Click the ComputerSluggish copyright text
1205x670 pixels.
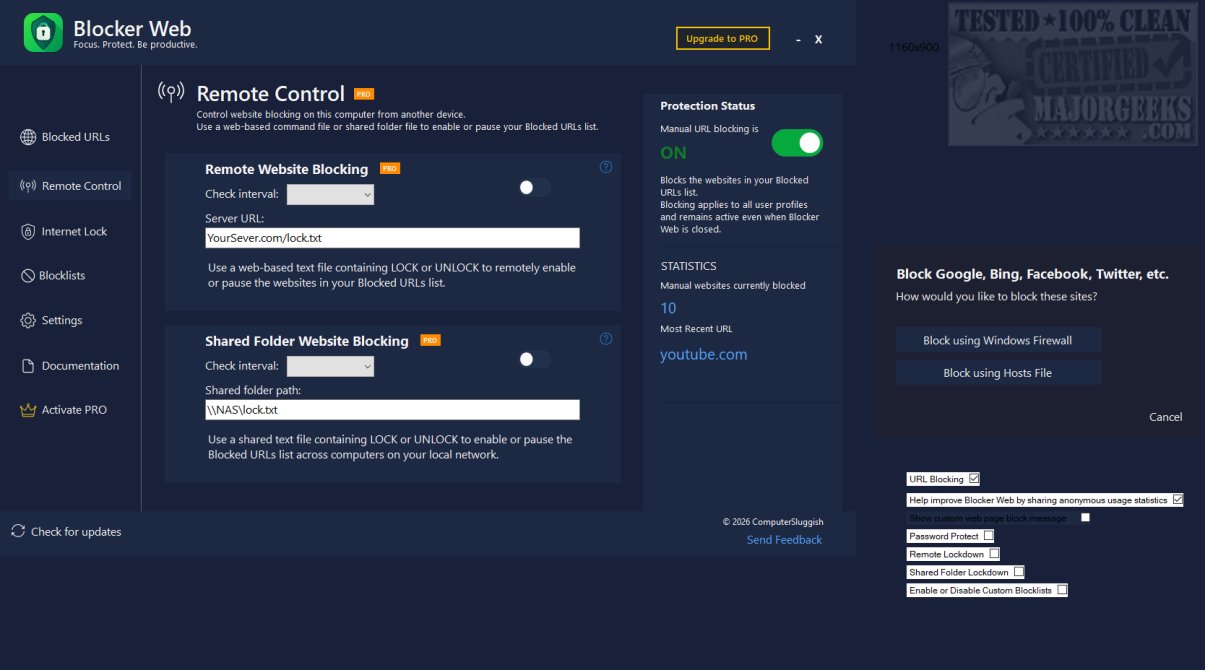point(773,522)
